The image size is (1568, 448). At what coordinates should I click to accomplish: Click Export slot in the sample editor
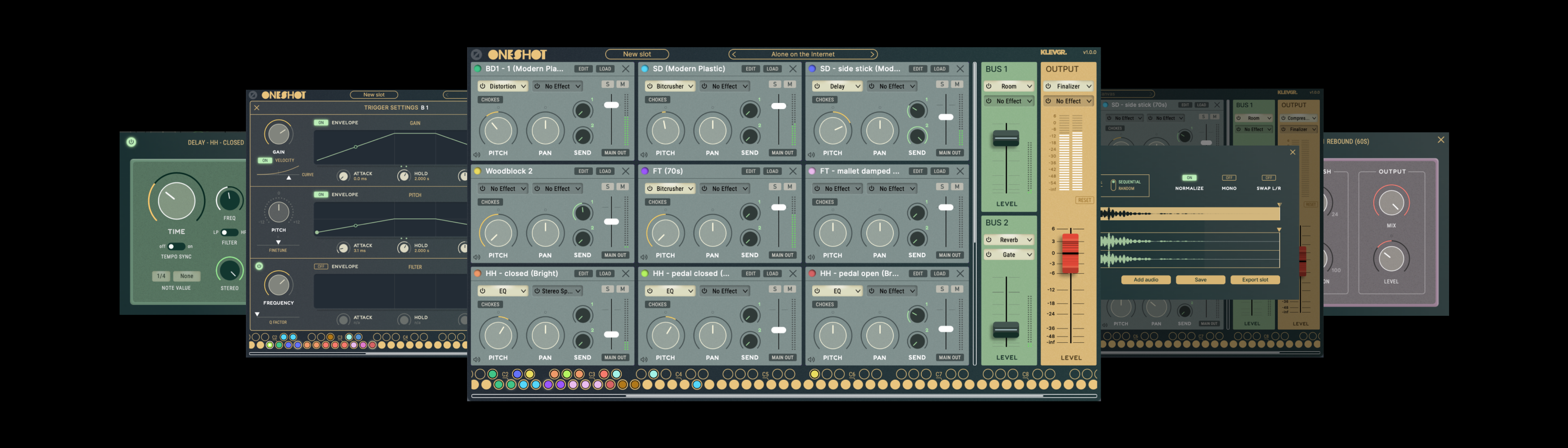pyautogui.click(x=1255, y=280)
